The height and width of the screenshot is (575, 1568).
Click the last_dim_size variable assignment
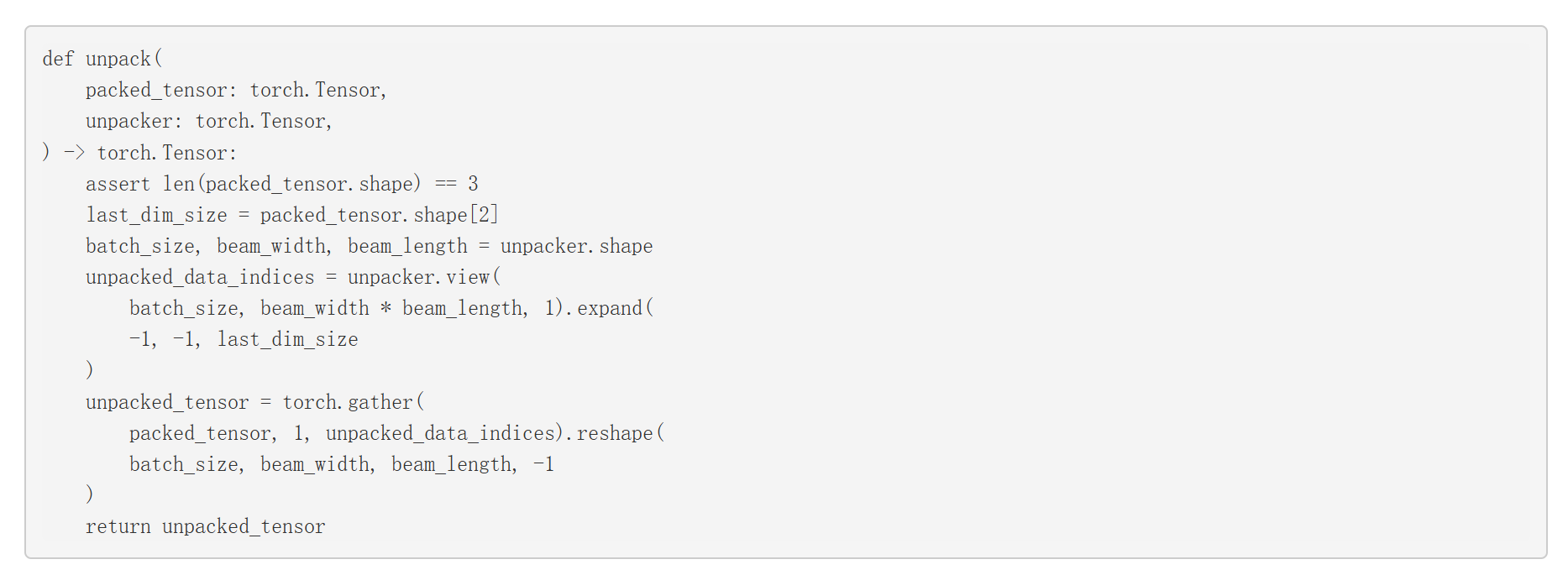[156, 216]
